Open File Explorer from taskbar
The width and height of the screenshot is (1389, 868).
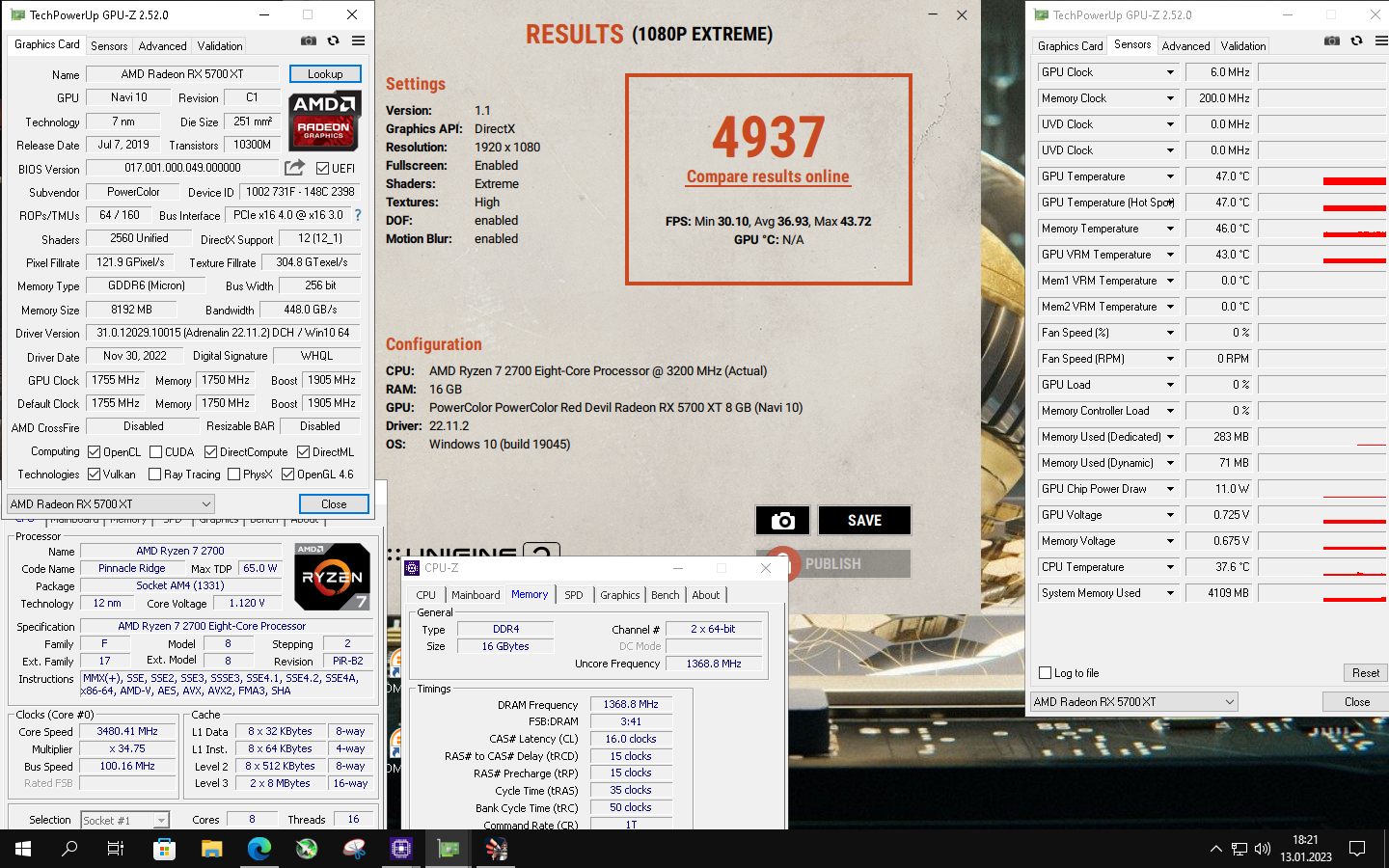pyautogui.click(x=212, y=849)
